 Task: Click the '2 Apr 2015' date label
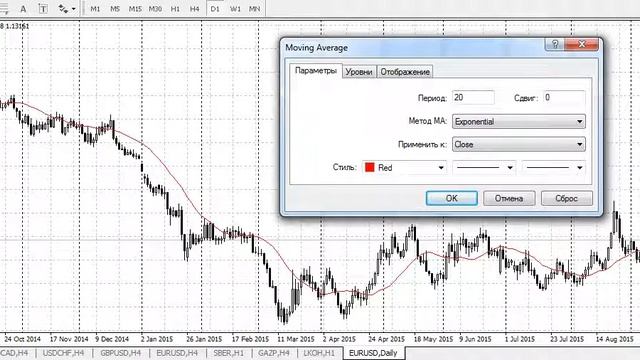coord(339,339)
